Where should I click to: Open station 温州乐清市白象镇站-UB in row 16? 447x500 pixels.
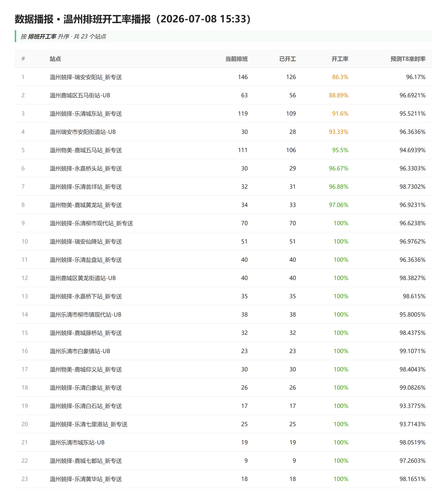click(x=80, y=351)
